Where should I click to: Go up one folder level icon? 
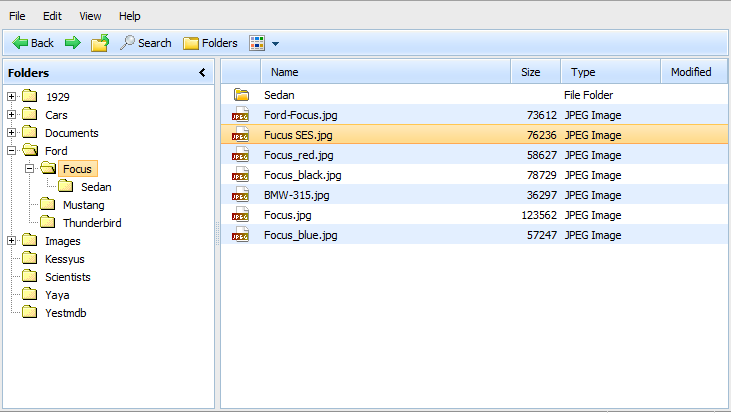tap(100, 43)
